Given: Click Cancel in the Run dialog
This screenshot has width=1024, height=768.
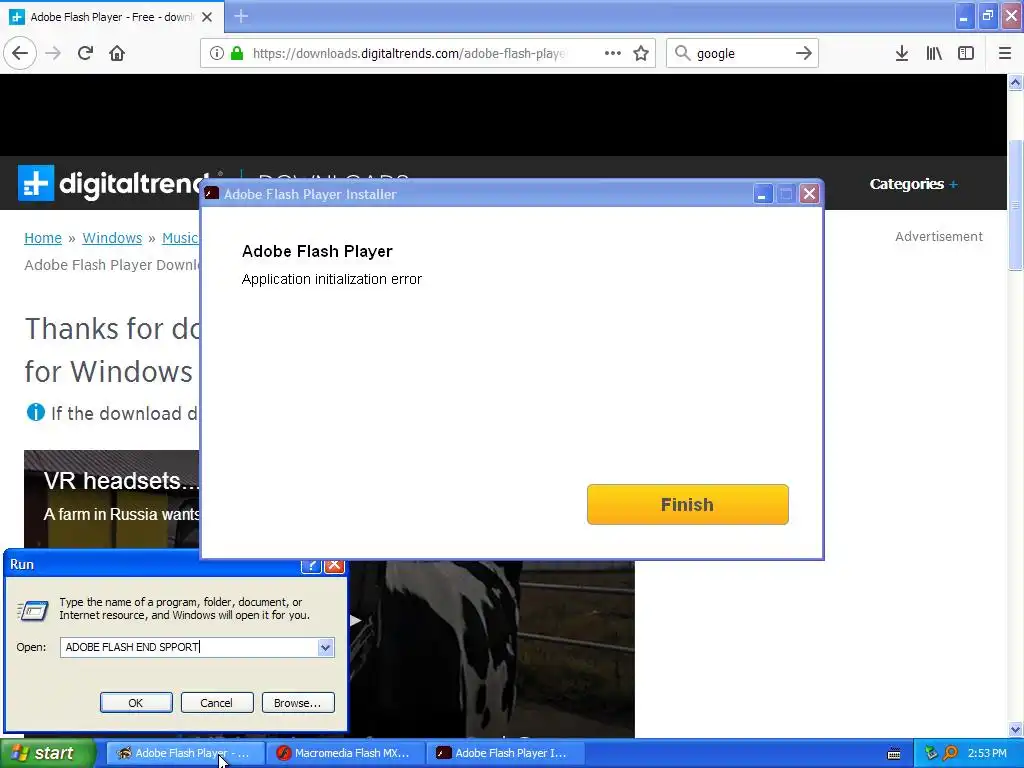Looking at the screenshot, I should tap(216, 703).
